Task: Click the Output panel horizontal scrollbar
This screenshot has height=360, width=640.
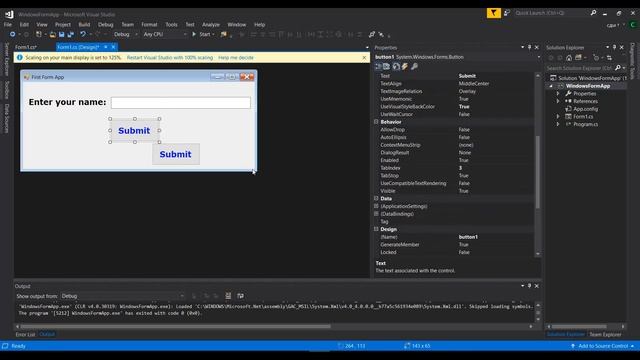Action: (x=176, y=327)
